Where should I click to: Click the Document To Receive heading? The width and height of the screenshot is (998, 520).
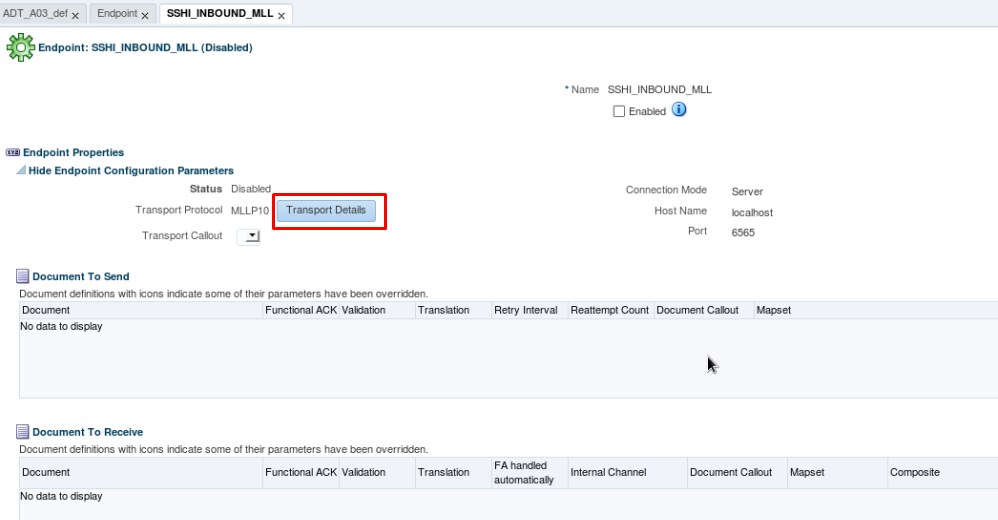coord(88,432)
